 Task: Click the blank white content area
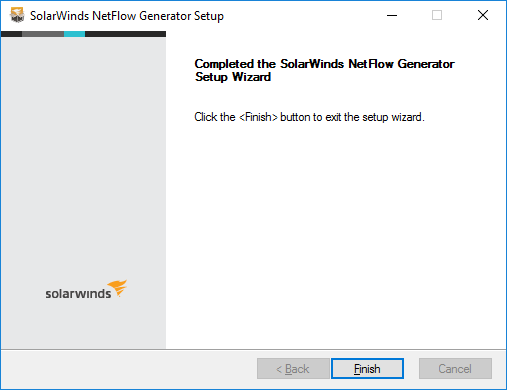point(336,233)
